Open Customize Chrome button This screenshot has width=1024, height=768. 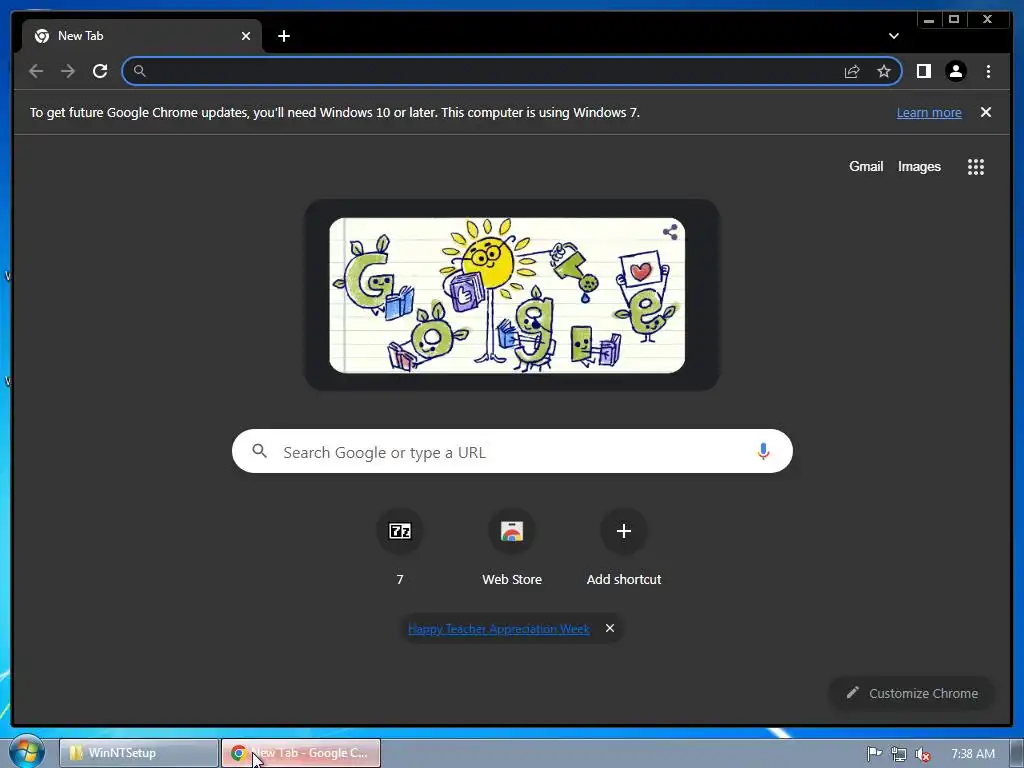912,693
